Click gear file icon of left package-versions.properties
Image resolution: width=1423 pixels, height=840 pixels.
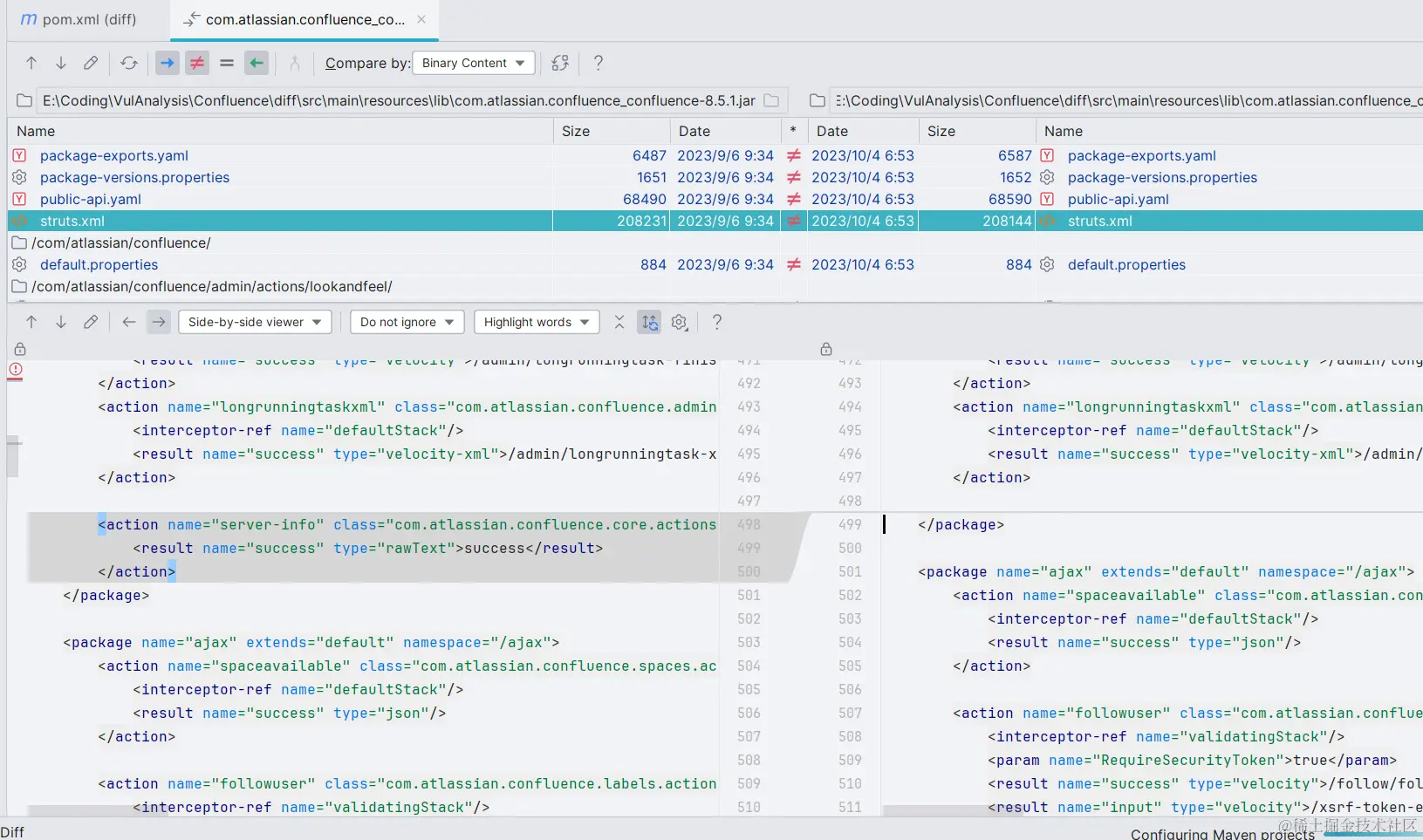point(19,177)
